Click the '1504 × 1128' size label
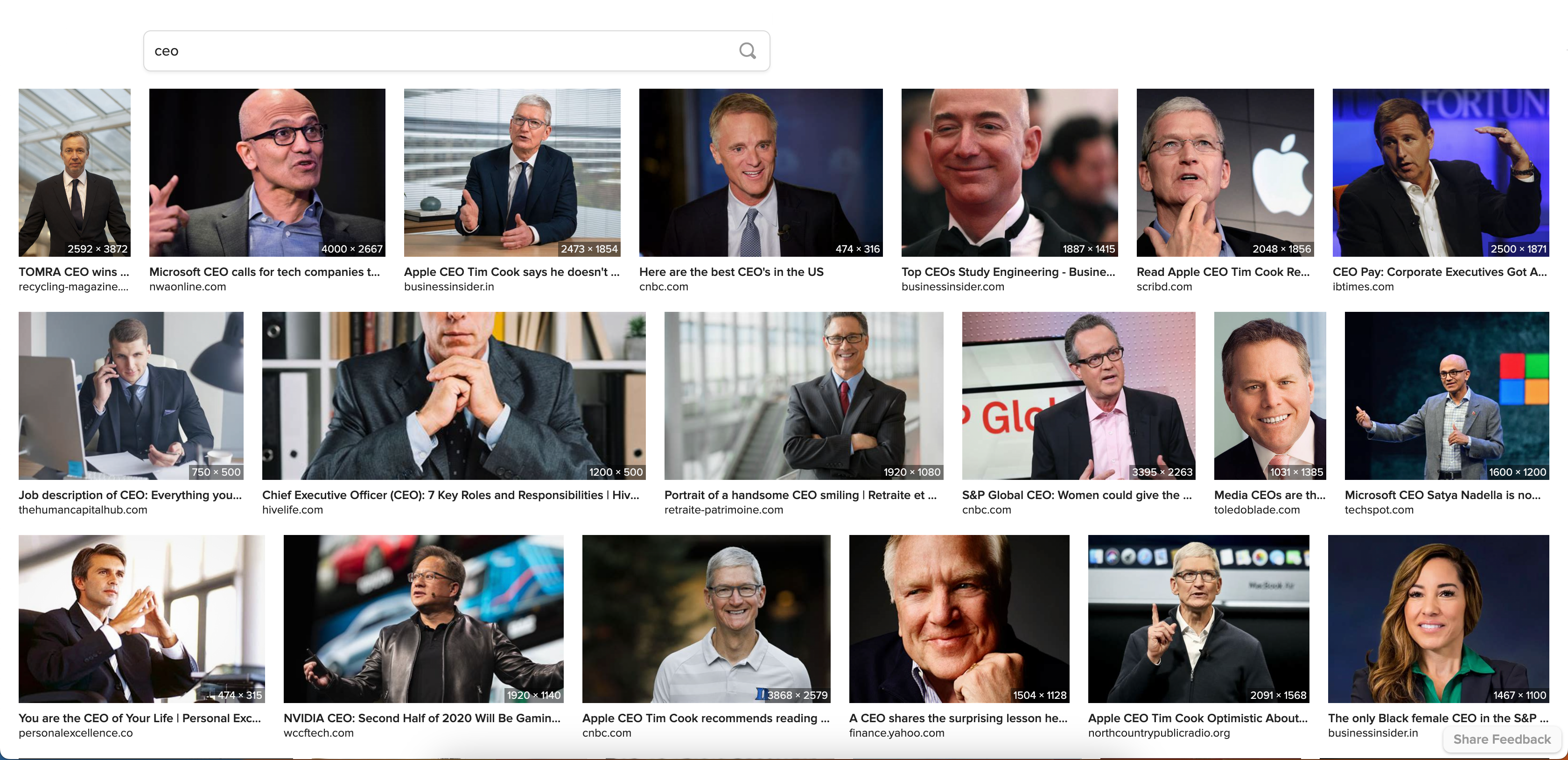The width and height of the screenshot is (1568, 760). (1039, 695)
